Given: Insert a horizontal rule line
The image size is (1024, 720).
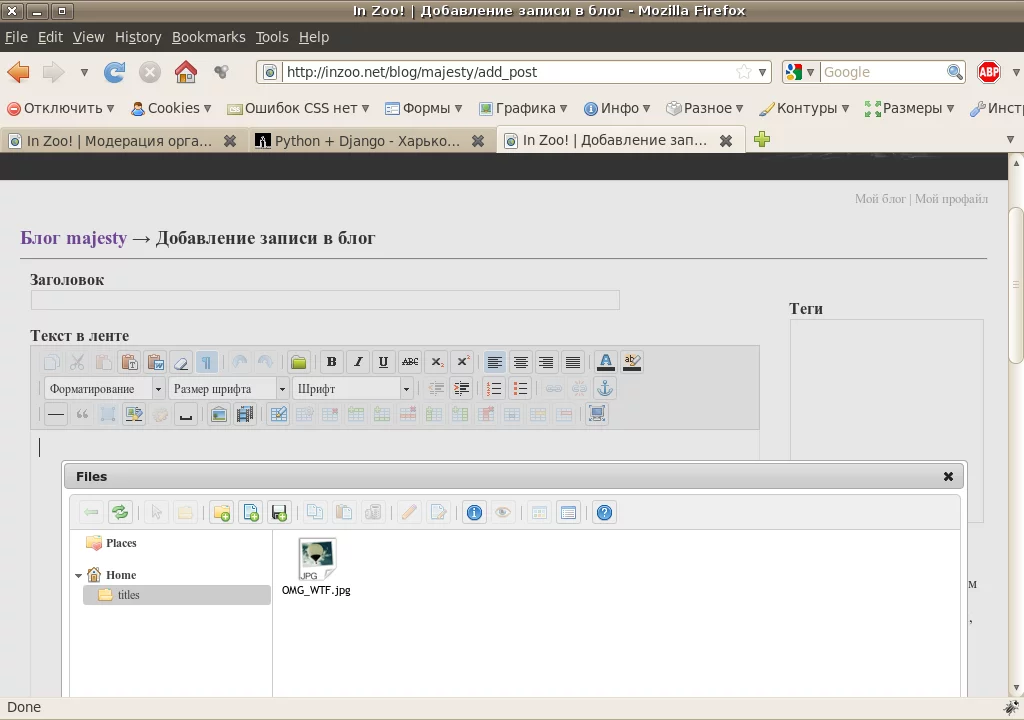Looking at the screenshot, I should click(56, 414).
